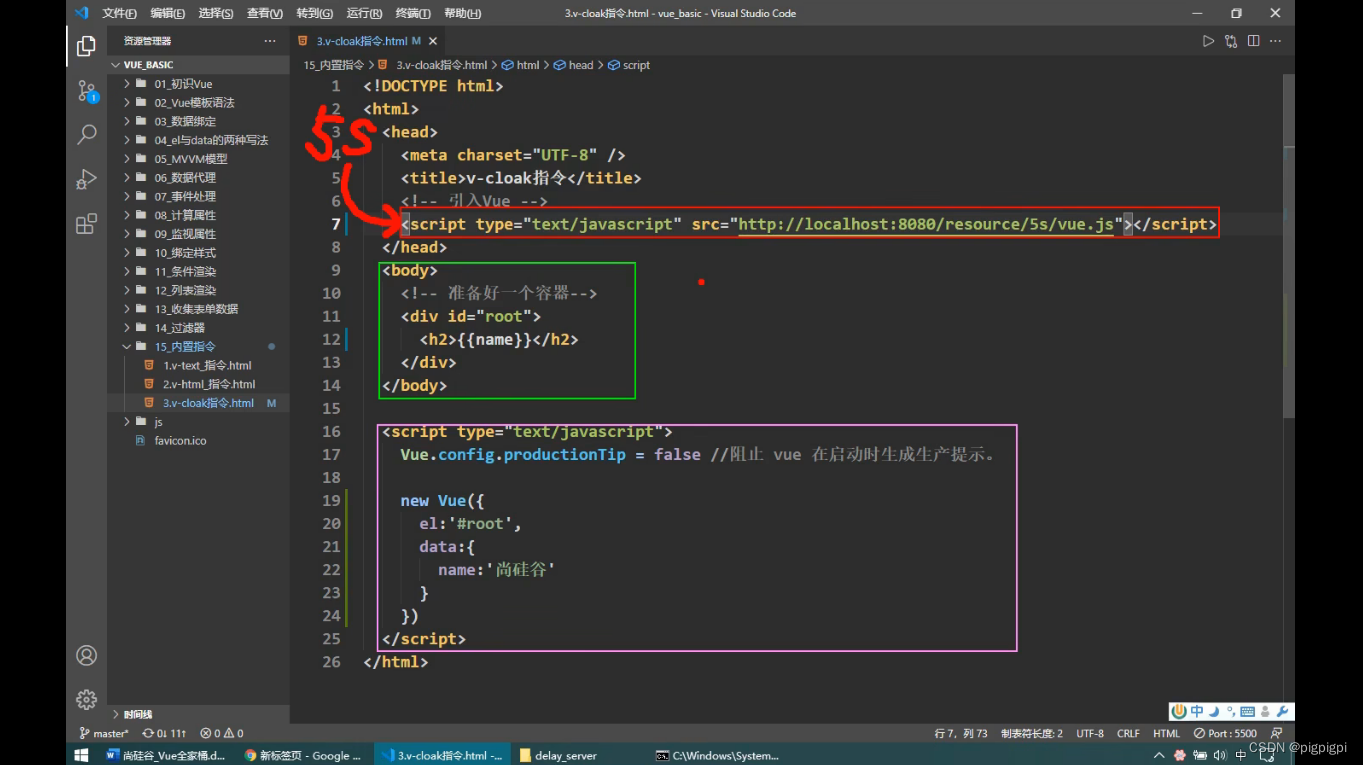Switch to the Word document on taskbar
This screenshot has width=1363, height=765.
[167, 756]
